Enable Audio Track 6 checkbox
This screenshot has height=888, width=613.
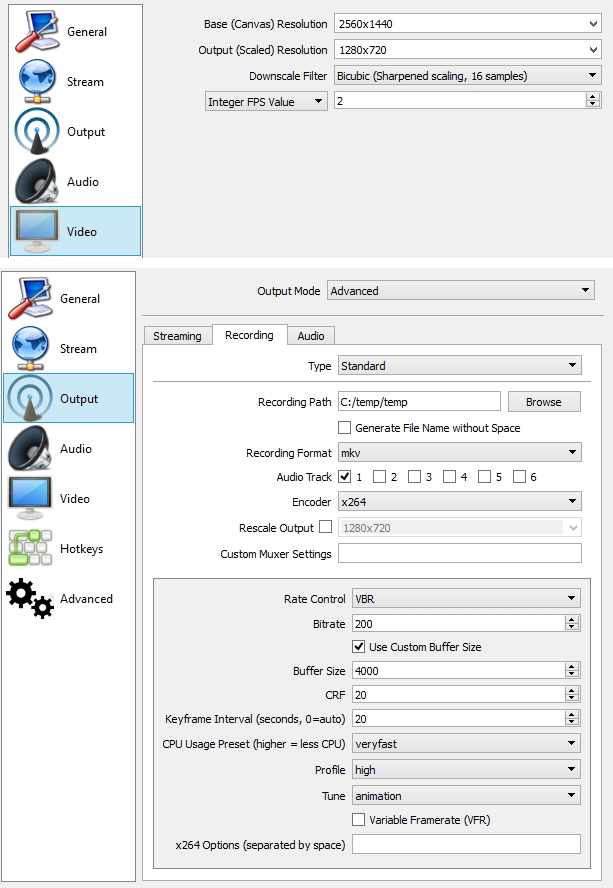(520, 476)
